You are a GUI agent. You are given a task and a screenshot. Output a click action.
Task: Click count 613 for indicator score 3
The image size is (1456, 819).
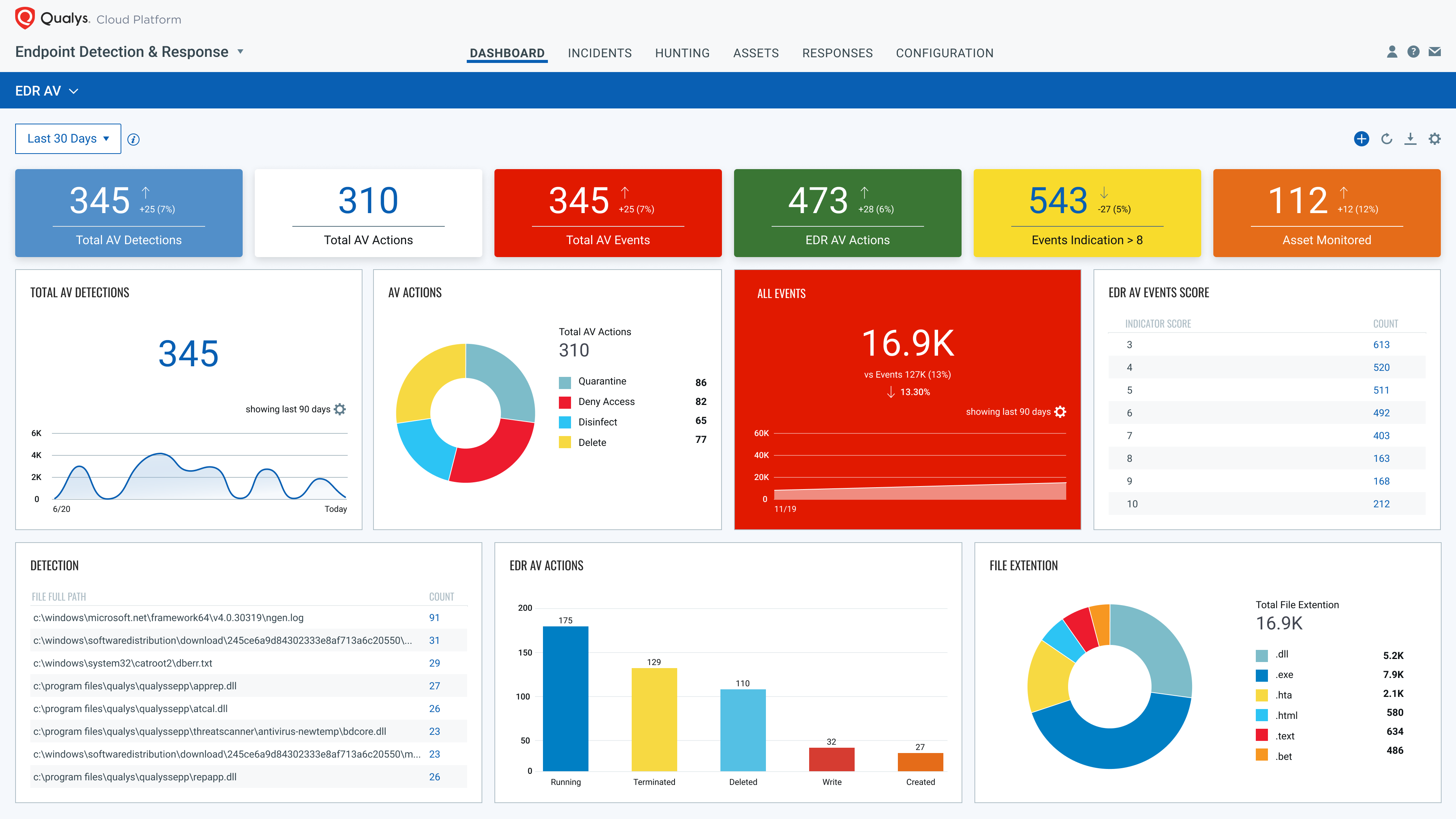[1381, 345]
